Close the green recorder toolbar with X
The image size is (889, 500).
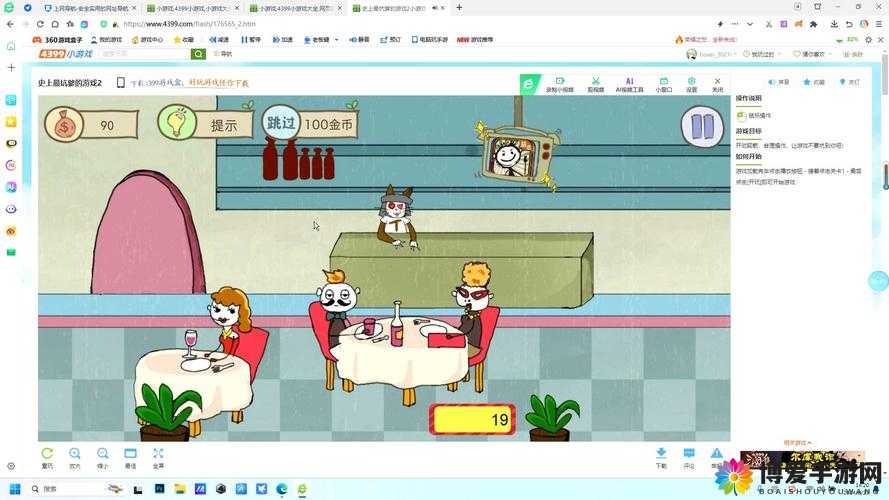[717, 84]
